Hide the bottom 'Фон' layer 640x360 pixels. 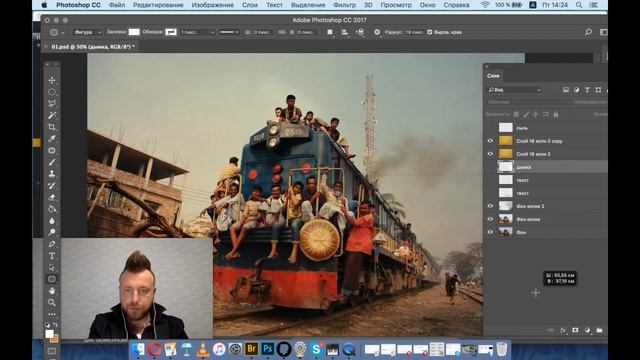490,232
